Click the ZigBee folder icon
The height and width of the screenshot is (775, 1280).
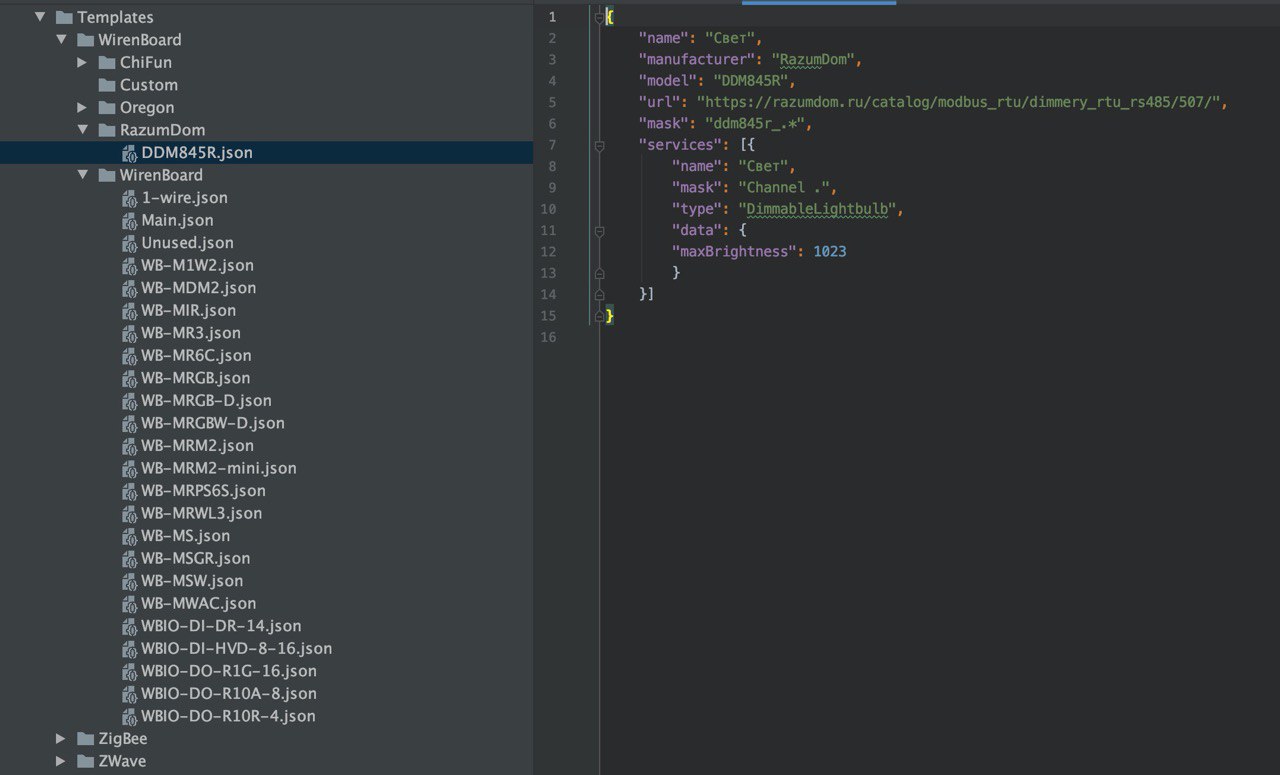click(x=85, y=739)
